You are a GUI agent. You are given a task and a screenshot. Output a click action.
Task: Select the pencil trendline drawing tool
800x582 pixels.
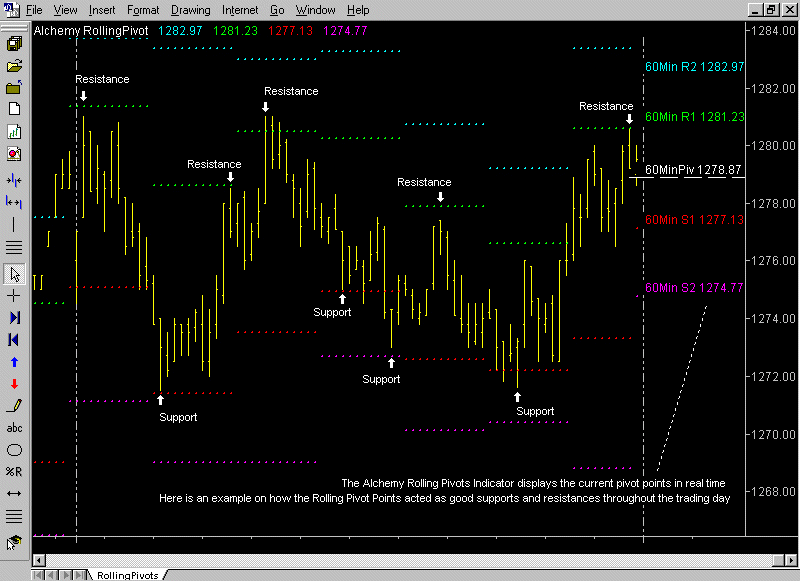coord(14,406)
